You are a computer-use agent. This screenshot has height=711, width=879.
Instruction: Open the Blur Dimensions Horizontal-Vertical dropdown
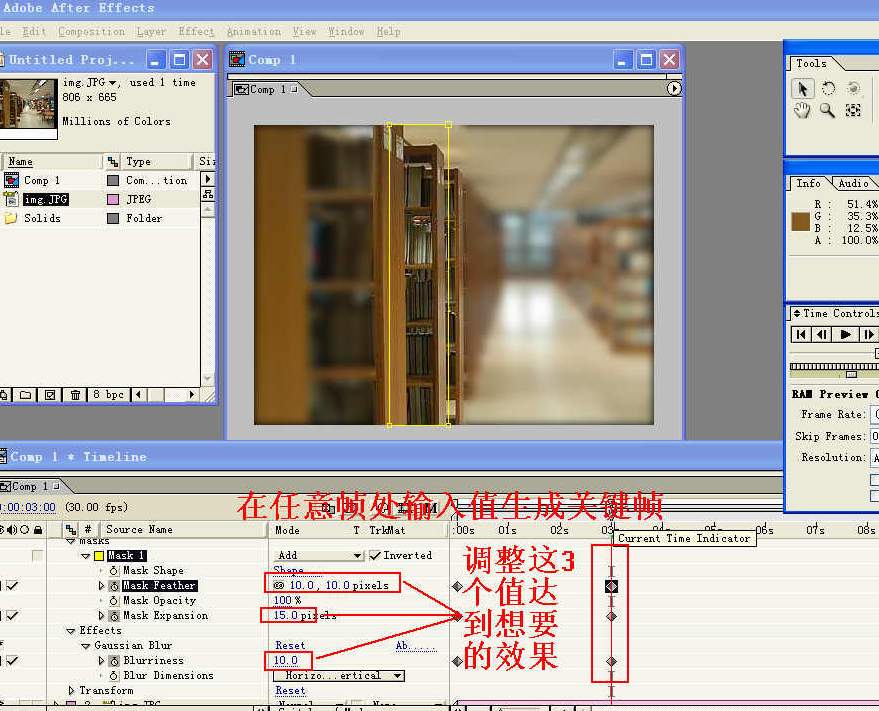click(x=341, y=676)
